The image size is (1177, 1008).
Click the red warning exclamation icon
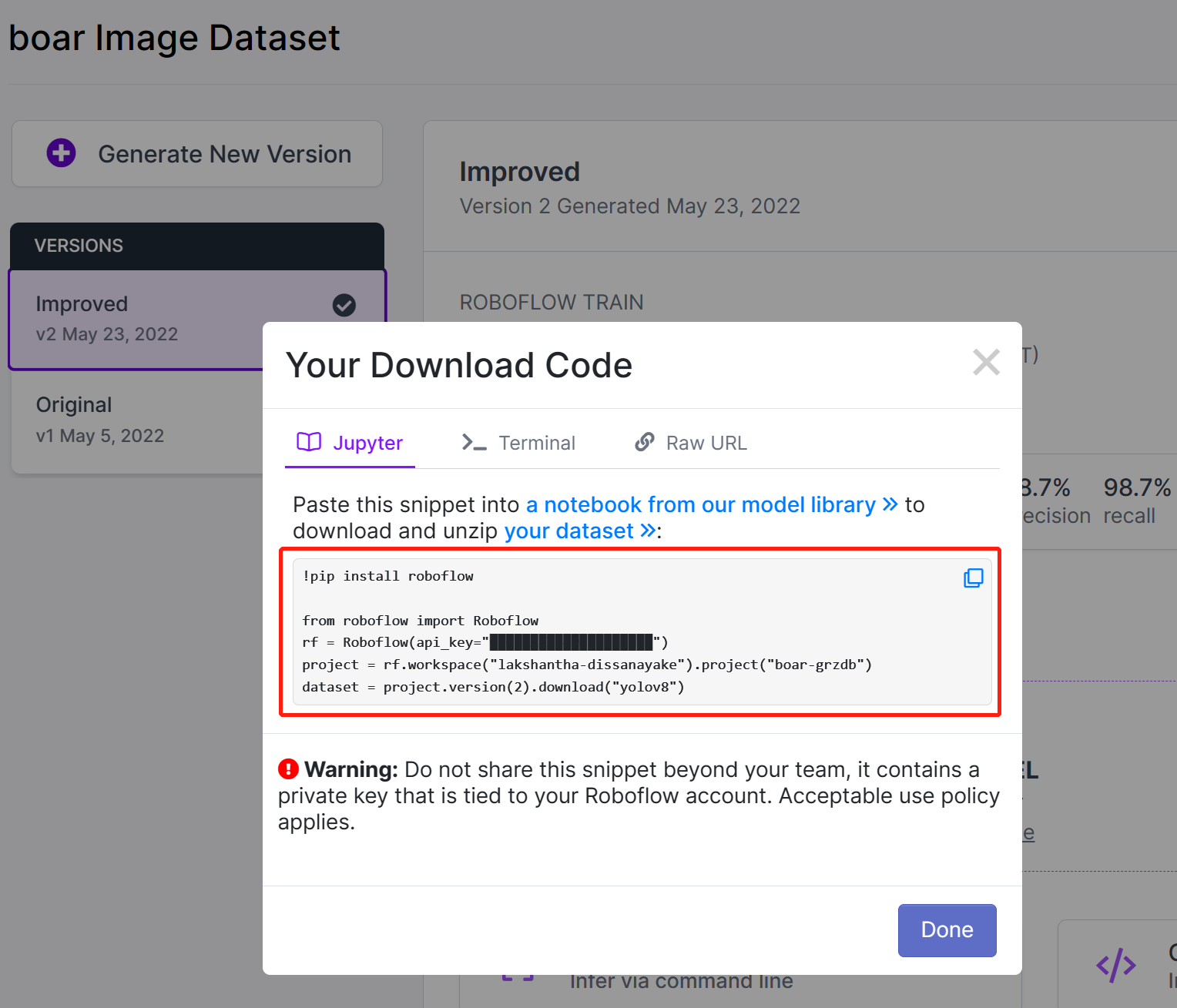tap(288, 769)
